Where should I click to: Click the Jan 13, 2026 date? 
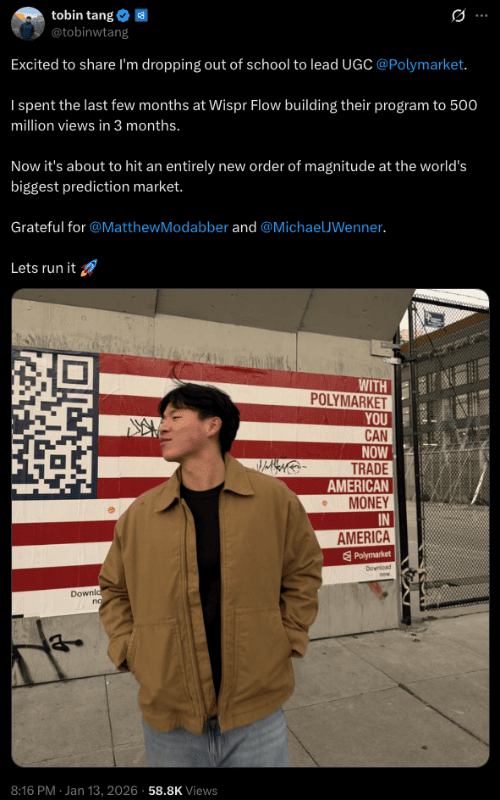pos(102,790)
